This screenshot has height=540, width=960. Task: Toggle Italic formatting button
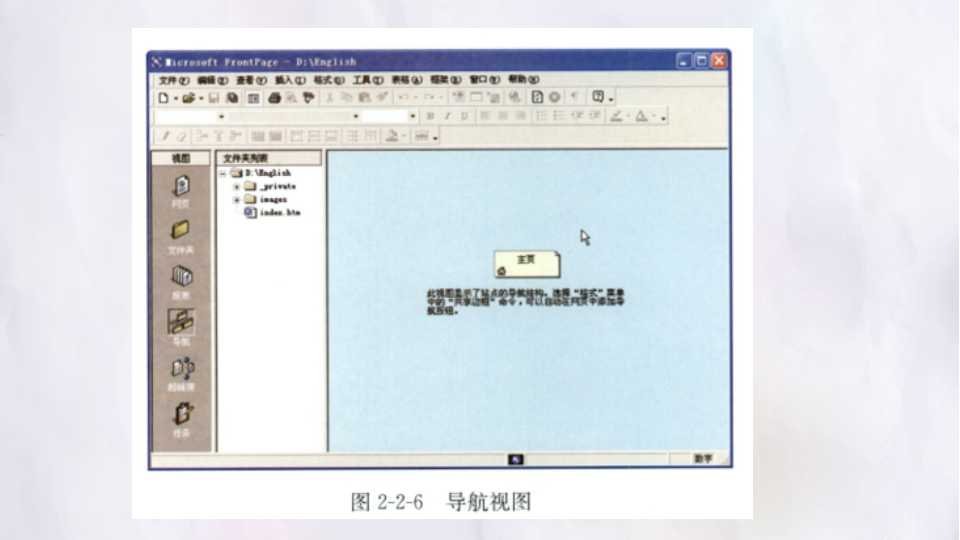pos(448,116)
